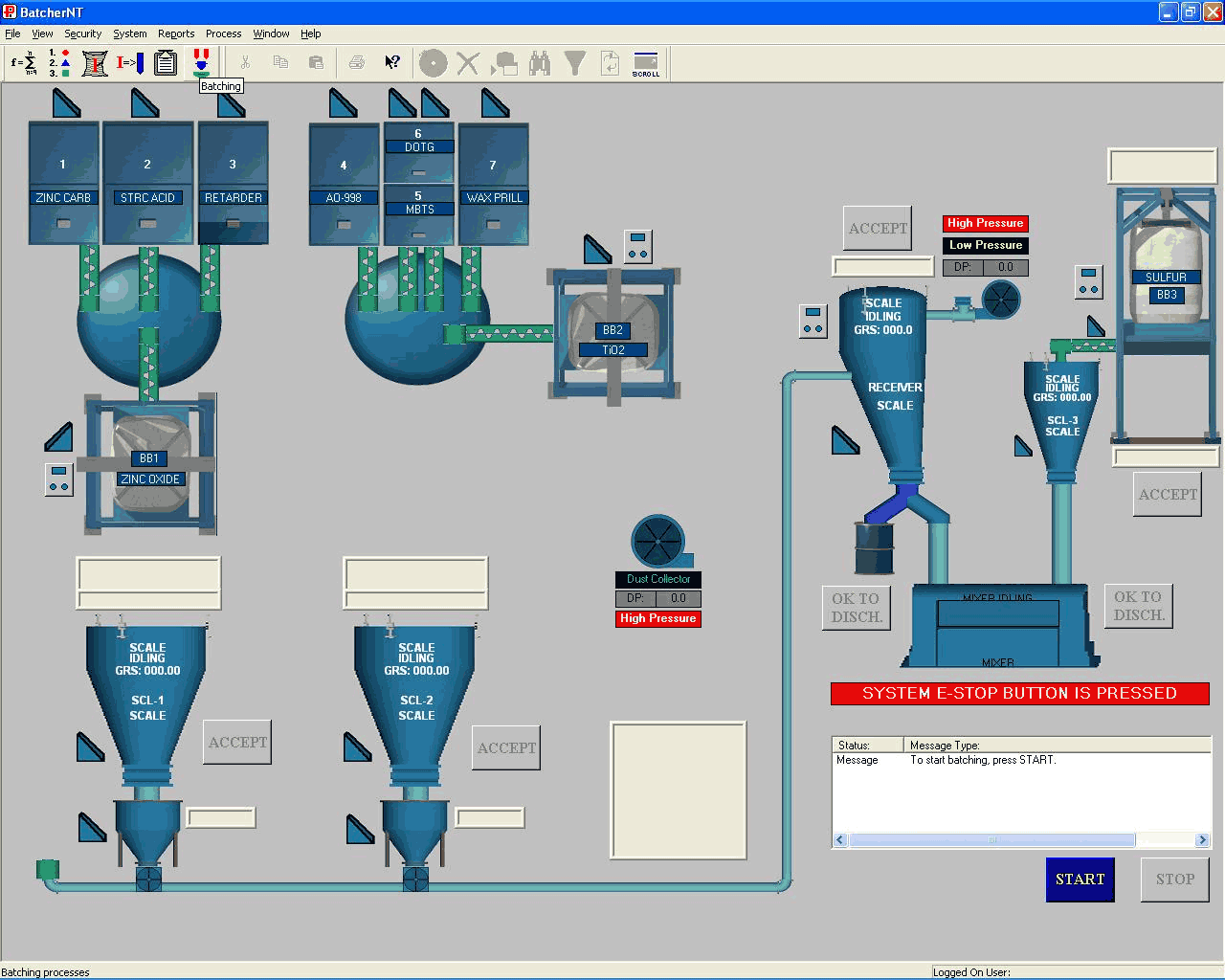1225x980 pixels.
Task: Click the blower fan beside the receiver scale
Action: point(1000,301)
